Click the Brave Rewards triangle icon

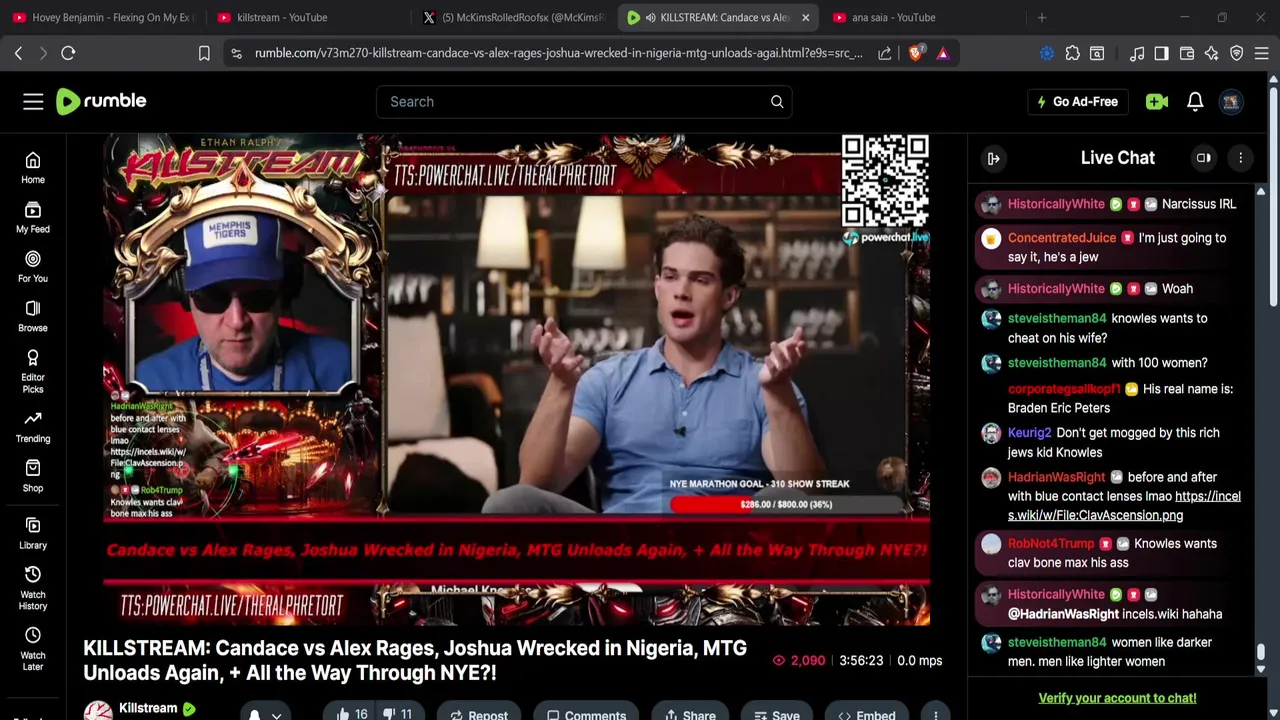click(943, 53)
